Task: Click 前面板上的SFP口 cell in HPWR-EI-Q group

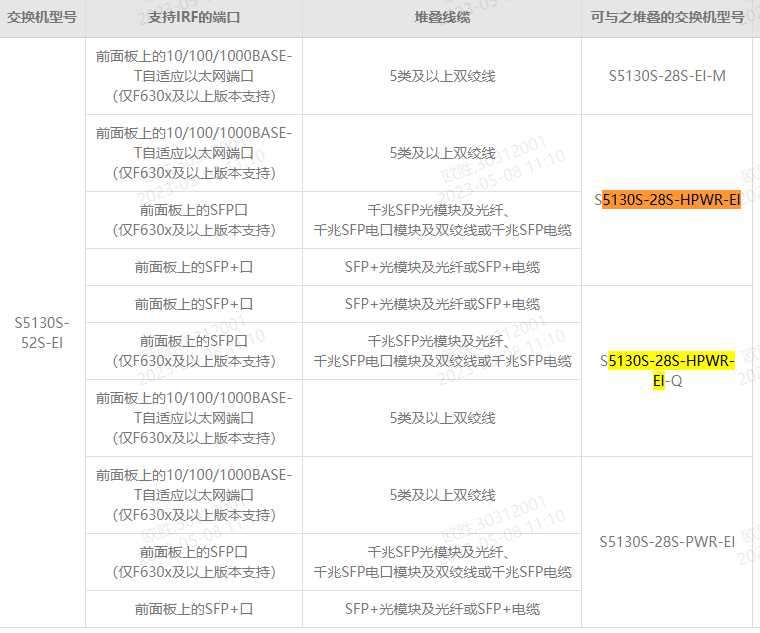Action: click(x=194, y=351)
